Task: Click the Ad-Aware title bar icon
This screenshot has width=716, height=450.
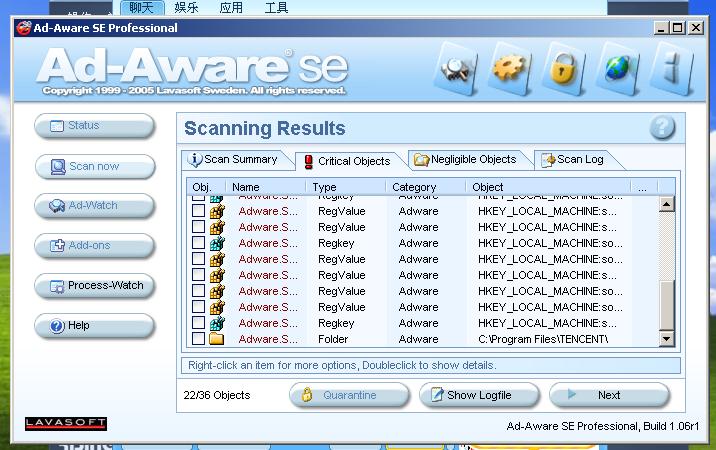Action: click(23, 28)
